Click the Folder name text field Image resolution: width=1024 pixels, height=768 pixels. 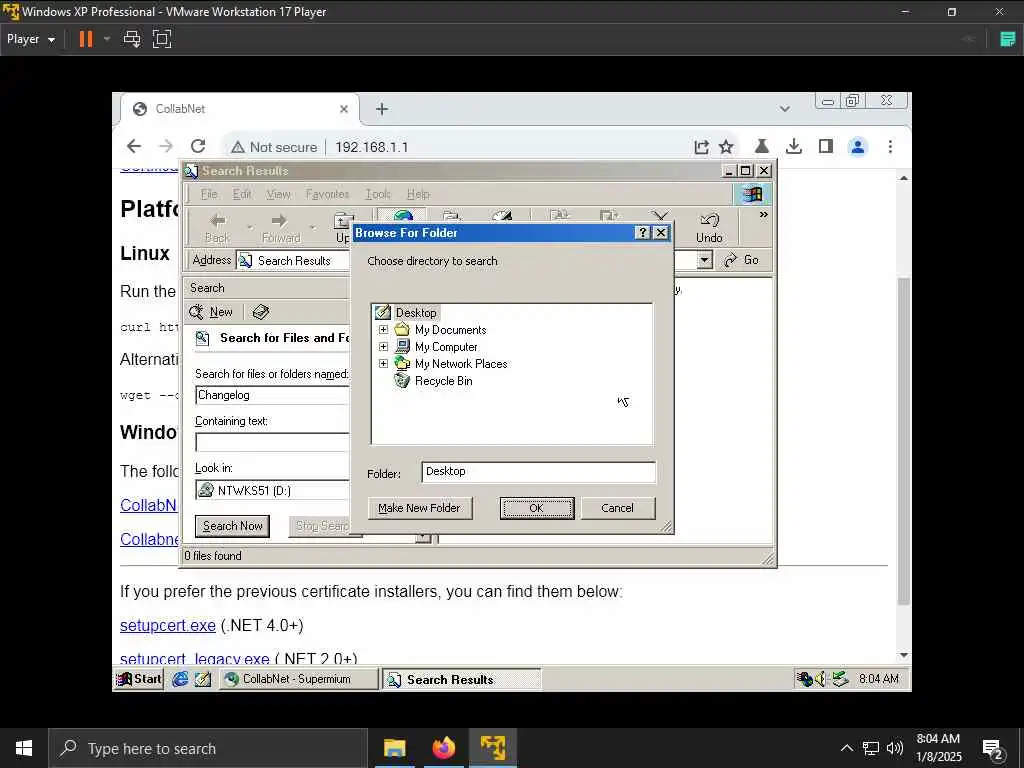538,472
